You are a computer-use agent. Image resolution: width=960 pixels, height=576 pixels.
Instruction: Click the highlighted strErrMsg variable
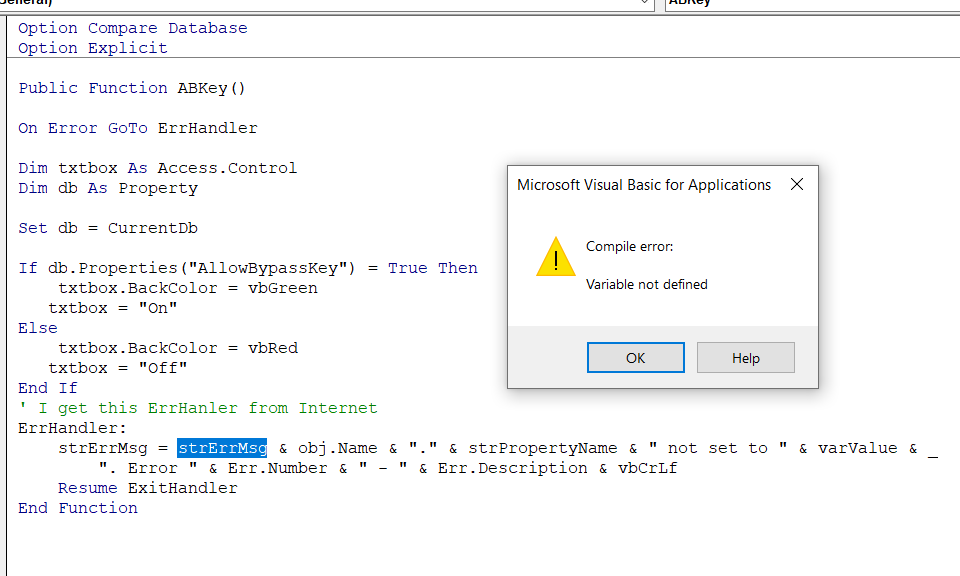[x=222, y=448]
